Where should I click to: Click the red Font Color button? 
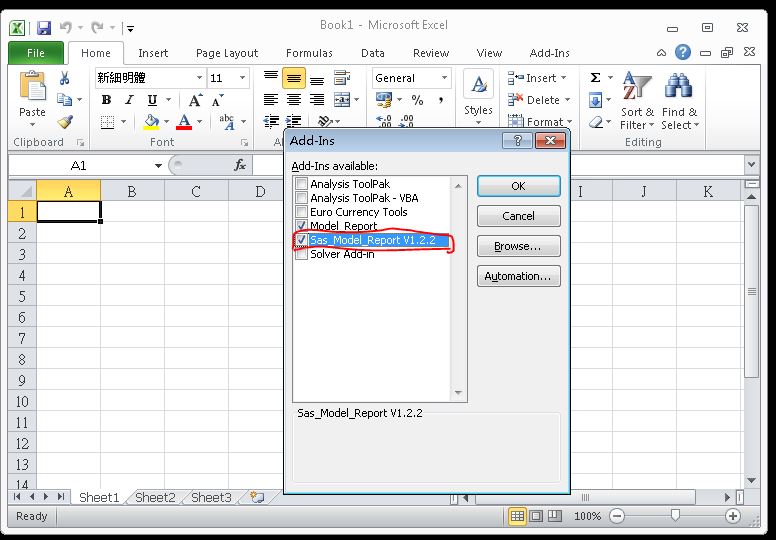[x=185, y=122]
